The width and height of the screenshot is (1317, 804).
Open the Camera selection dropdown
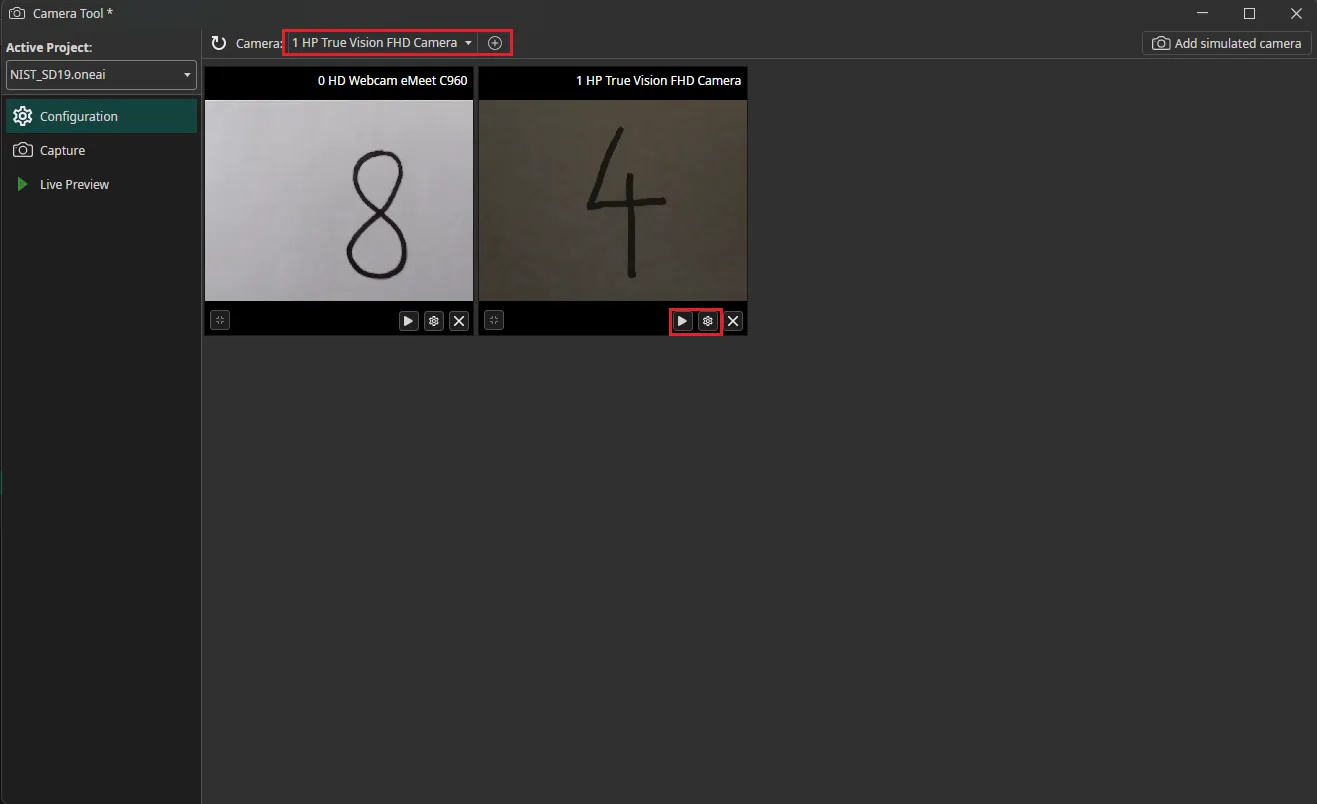click(x=378, y=42)
